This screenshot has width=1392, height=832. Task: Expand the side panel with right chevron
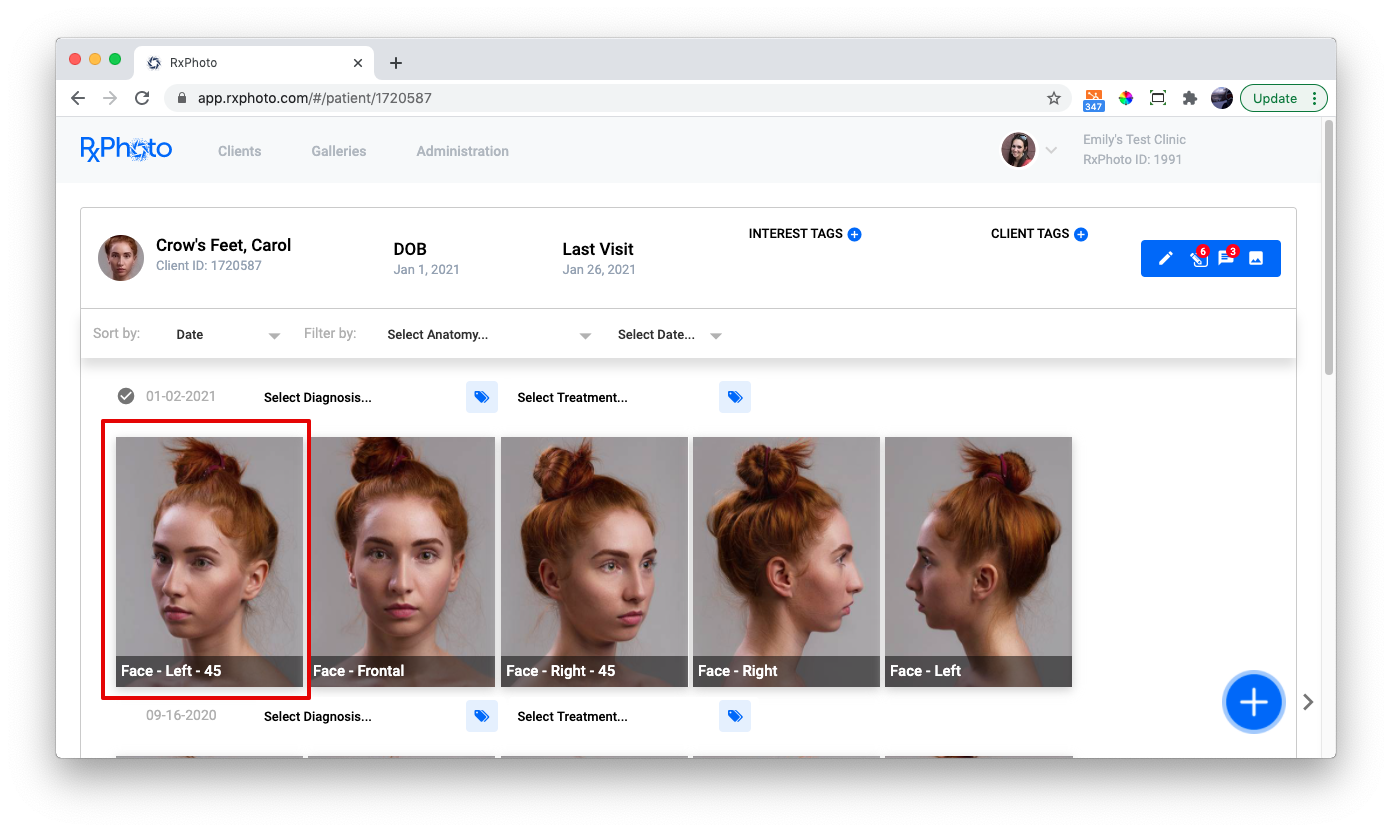pos(1308,702)
